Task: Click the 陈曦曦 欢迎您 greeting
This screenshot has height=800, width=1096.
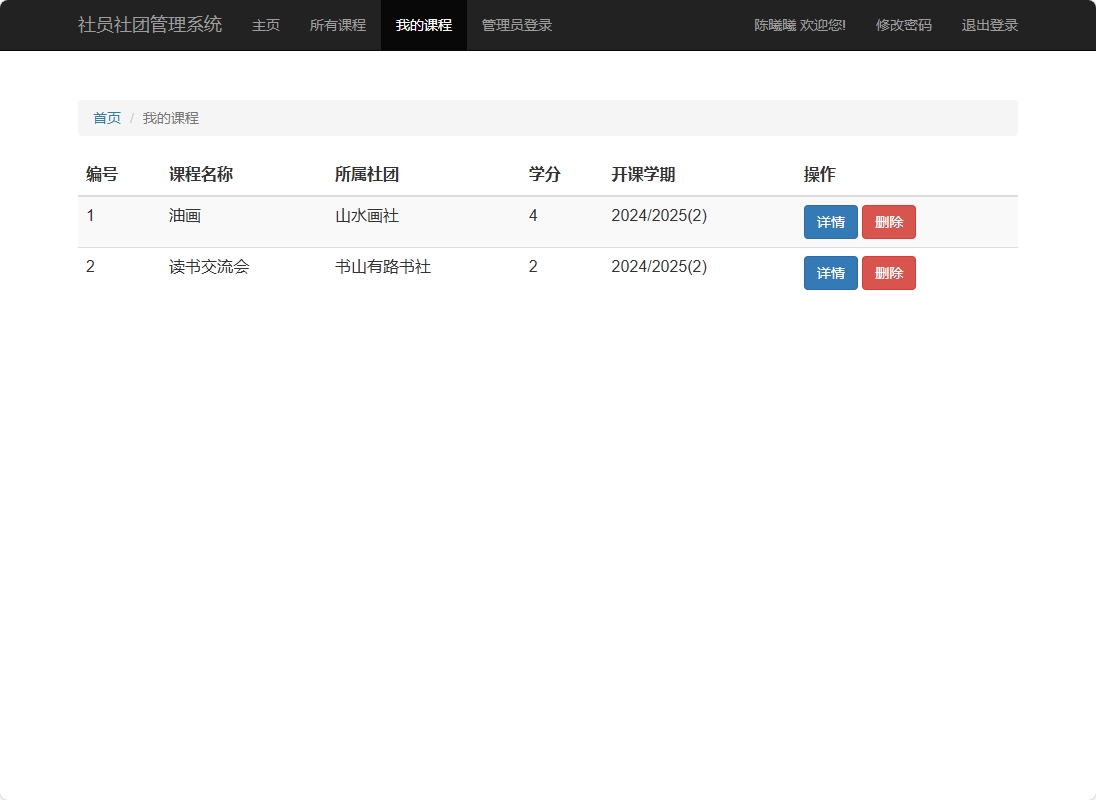Action: click(798, 25)
